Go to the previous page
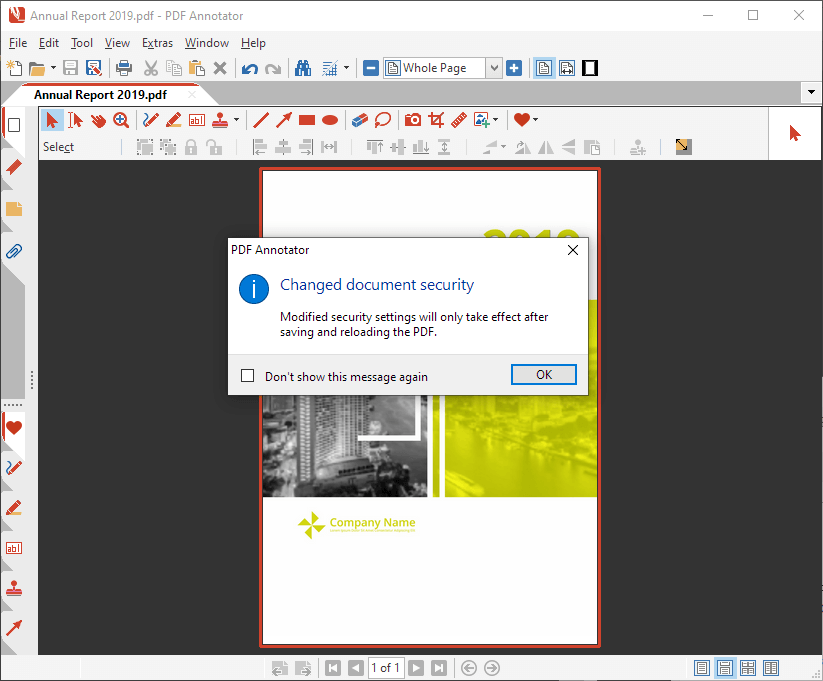Viewport: 823px width, 681px height. (x=356, y=668)
